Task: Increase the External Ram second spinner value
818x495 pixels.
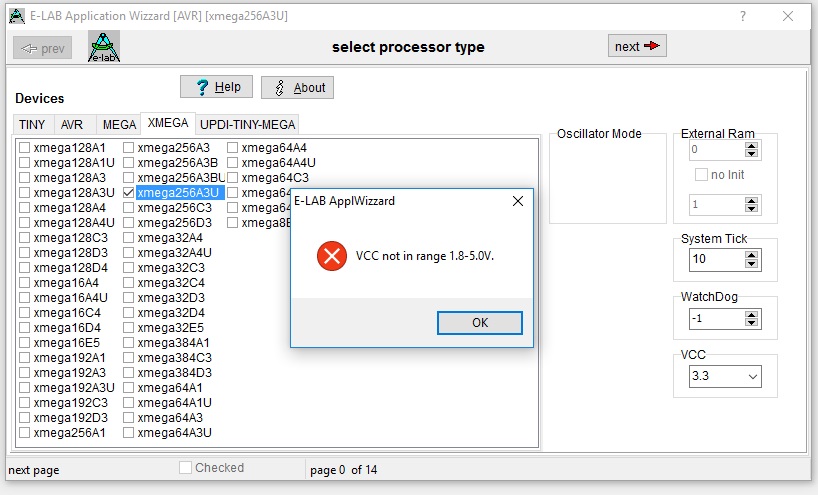Action: coord(751,200)
